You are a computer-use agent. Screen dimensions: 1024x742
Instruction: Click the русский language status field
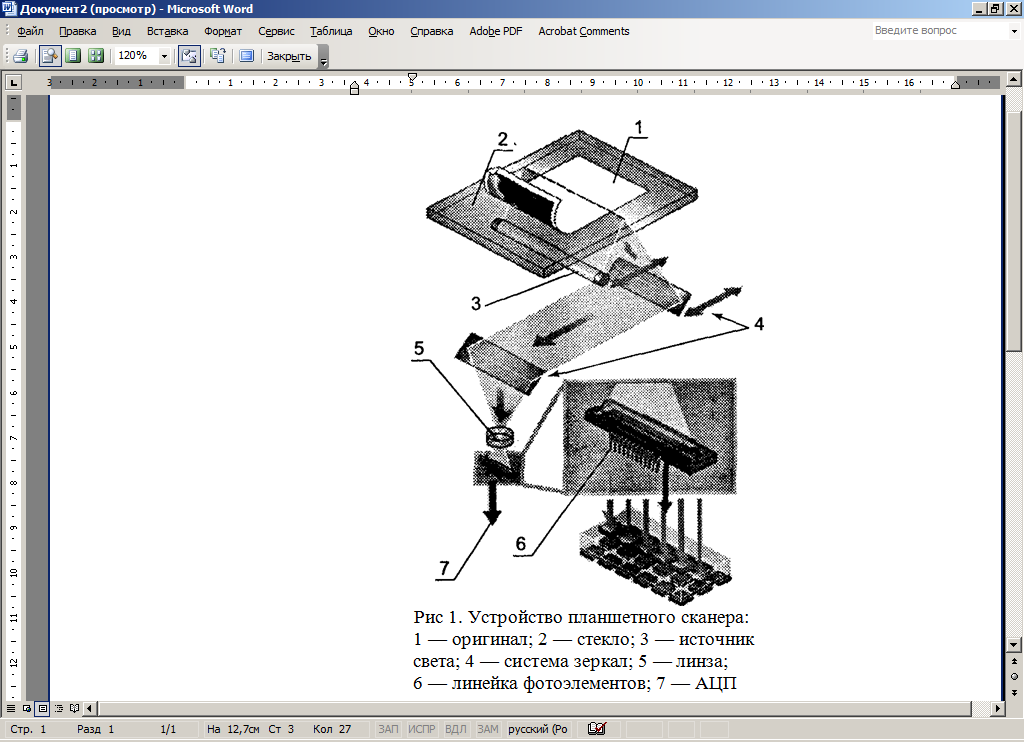pos(538,729)
